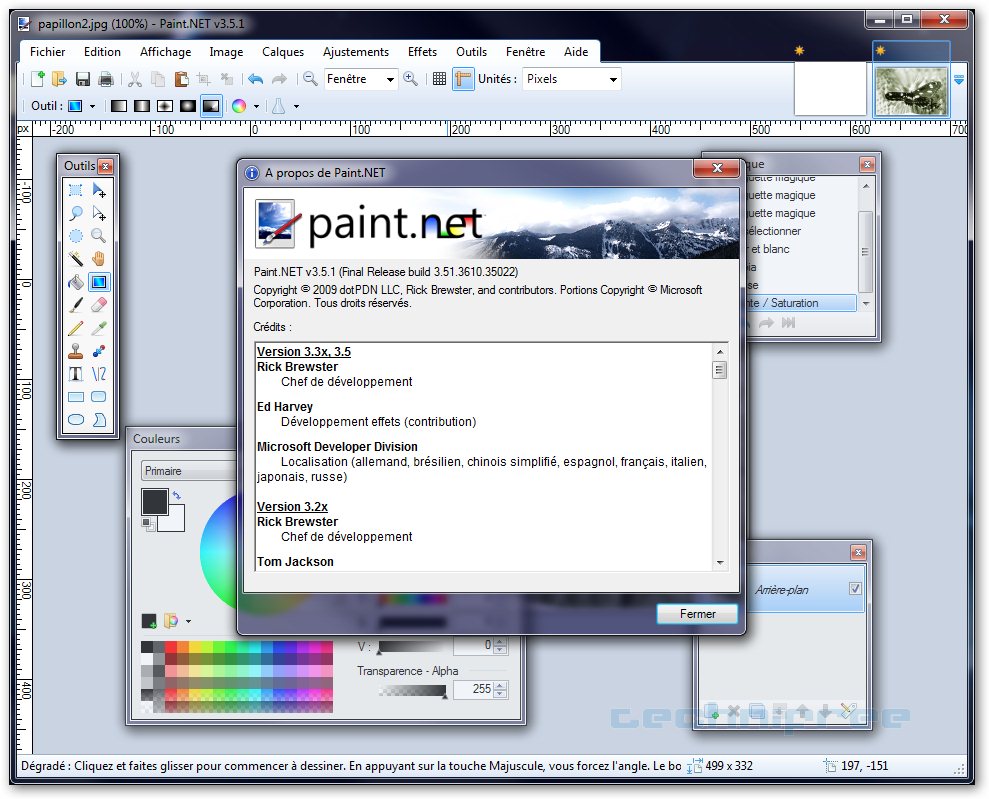Click the primary dark color swatch
The image size is (989, 799).
click(154, 501)
